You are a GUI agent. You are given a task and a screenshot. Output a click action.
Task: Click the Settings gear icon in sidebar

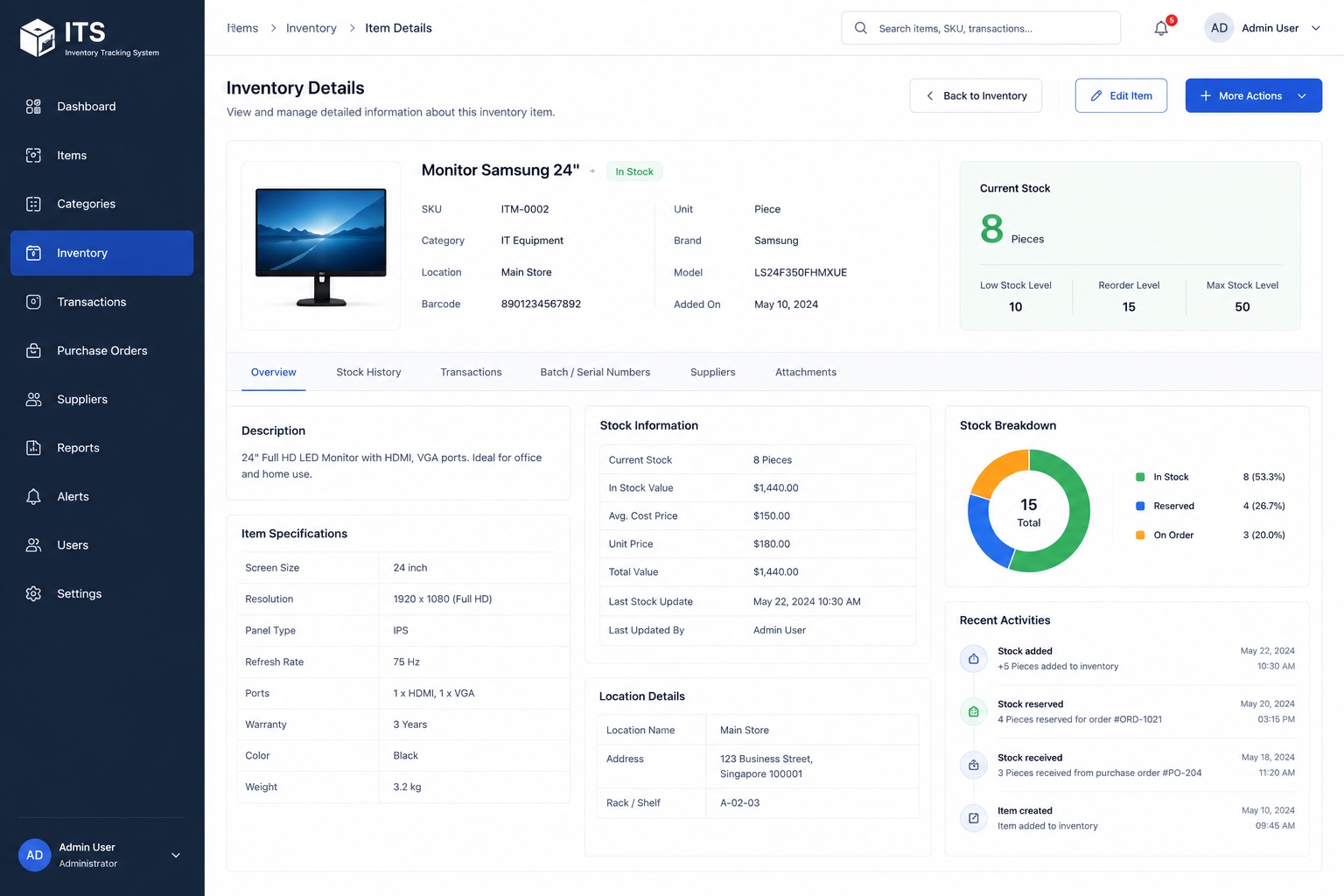tap(33, 594)
